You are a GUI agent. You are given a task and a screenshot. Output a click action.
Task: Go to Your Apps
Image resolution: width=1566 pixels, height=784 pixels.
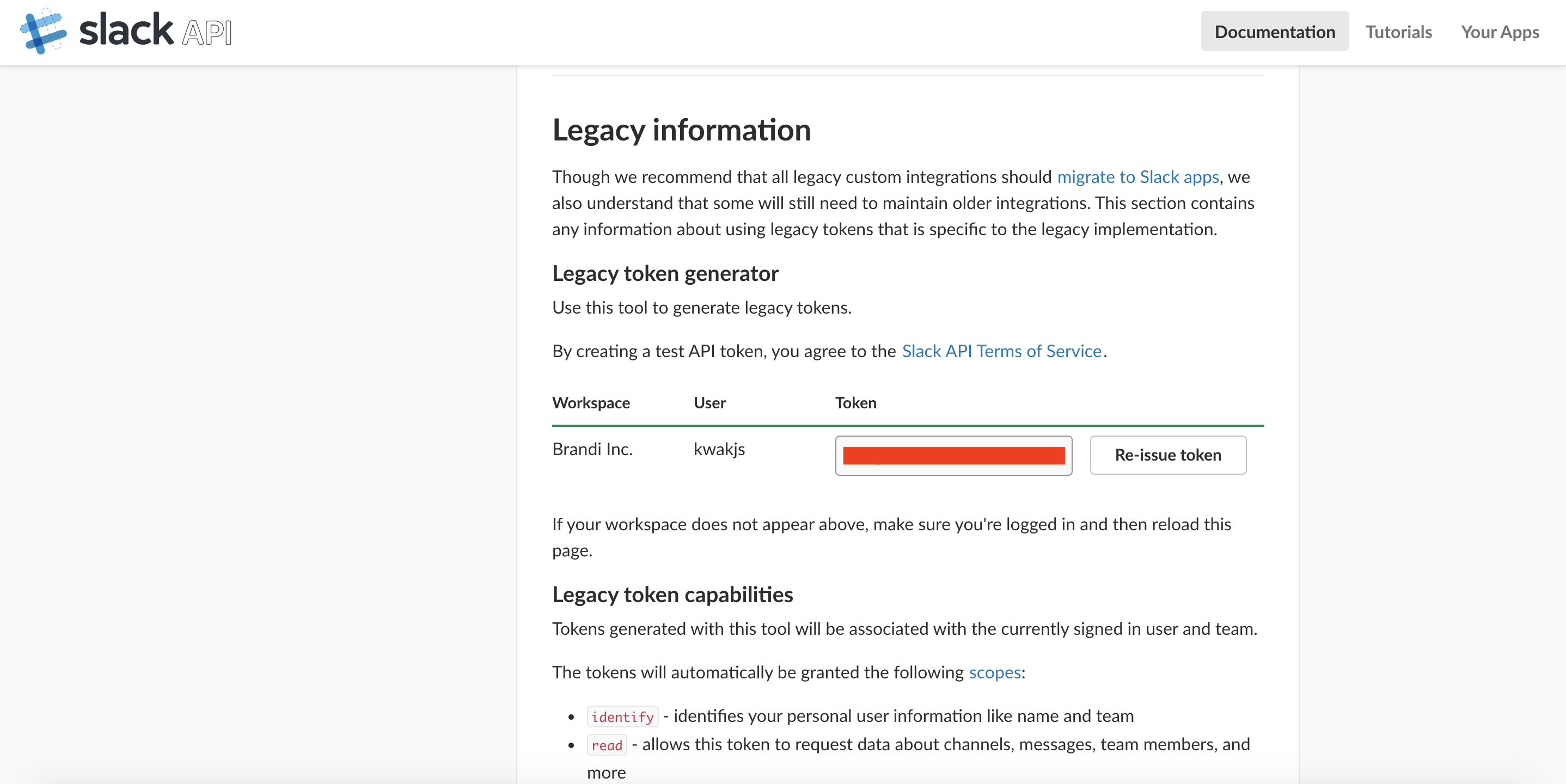1500,32
